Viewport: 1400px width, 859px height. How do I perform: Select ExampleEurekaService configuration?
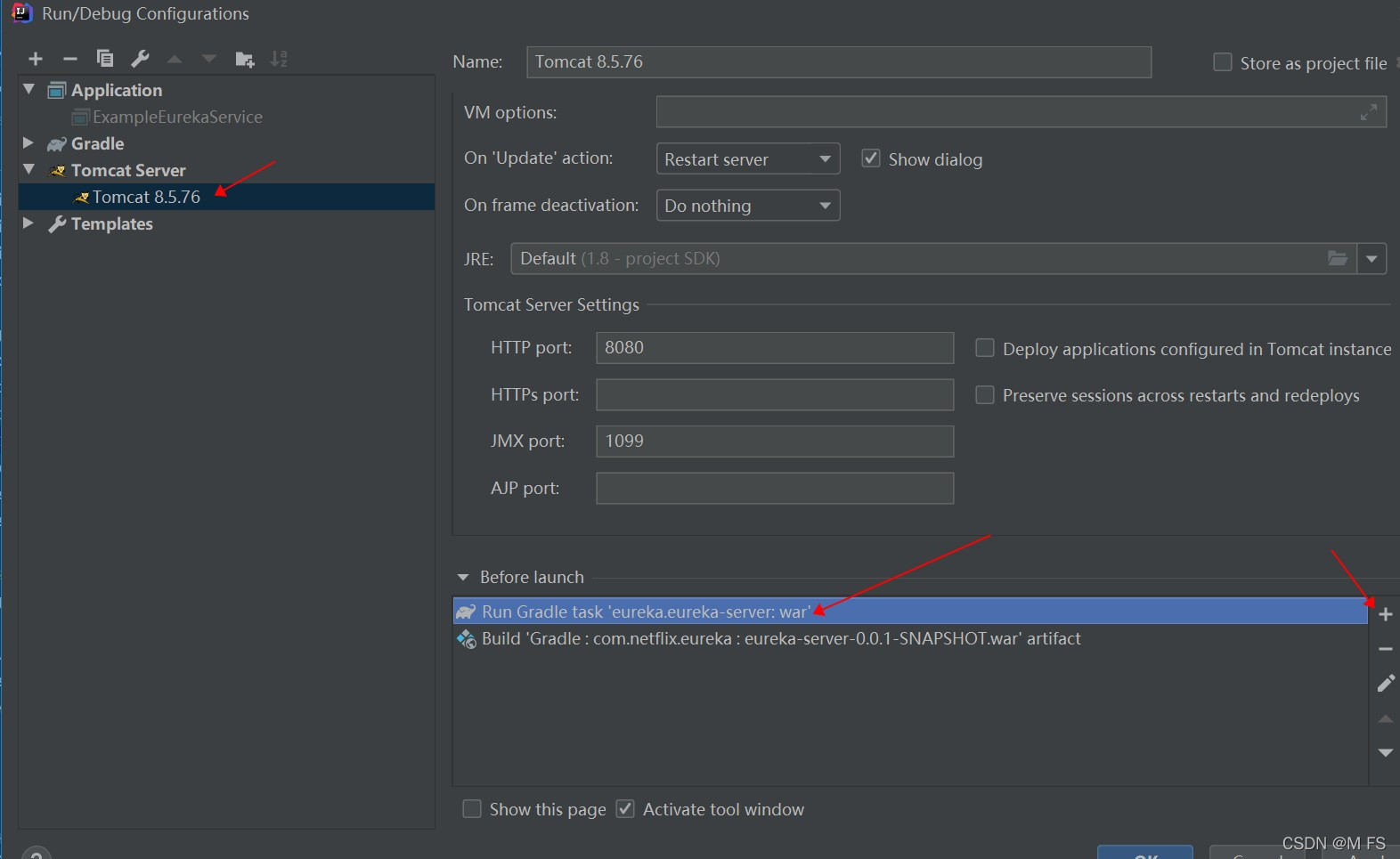[177, 117]
